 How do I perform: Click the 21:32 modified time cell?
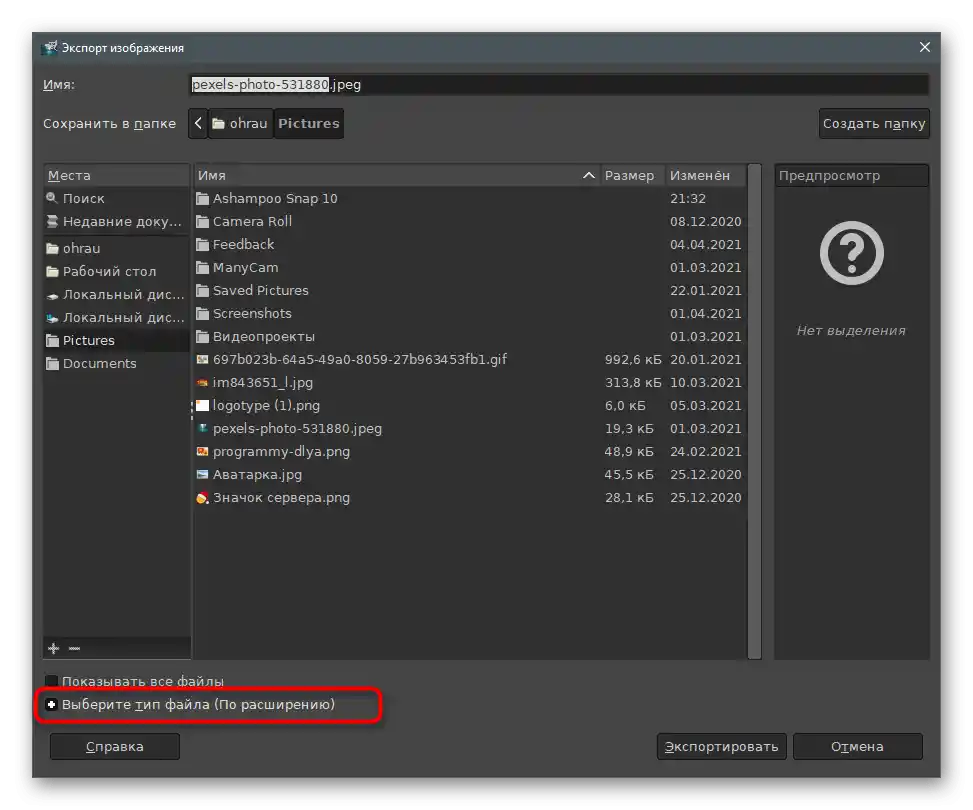pyautogui.click(x=688, y=199)
